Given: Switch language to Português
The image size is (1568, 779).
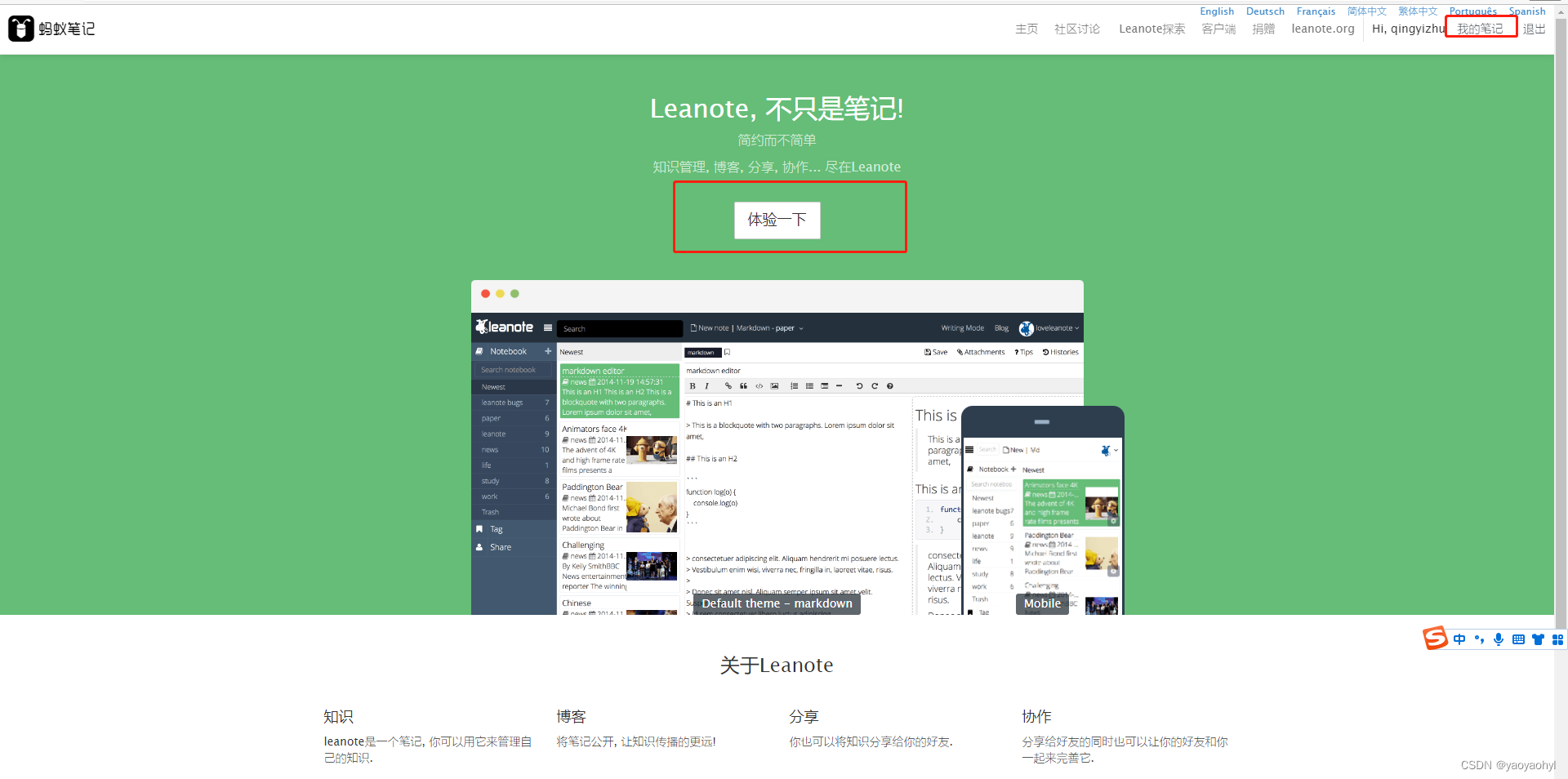Looking at the screenshot, I should pyautogui.click(x=1473, y=11).
